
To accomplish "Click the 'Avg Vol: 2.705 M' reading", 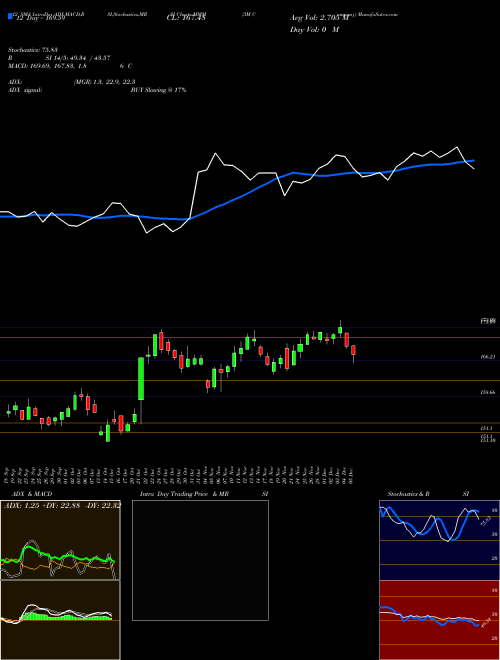I will click(x=319, y=18).
